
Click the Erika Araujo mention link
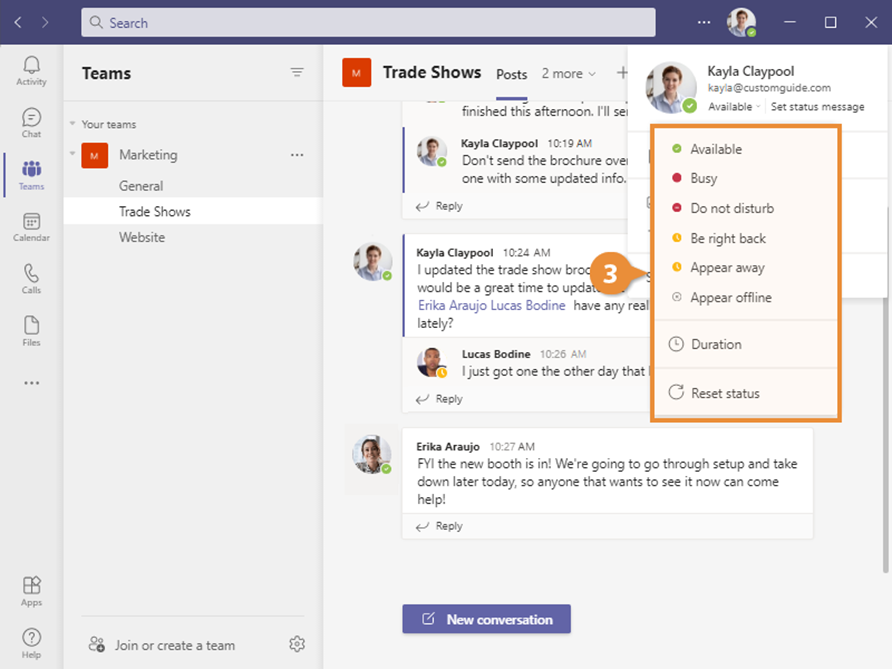pos(453,305)
